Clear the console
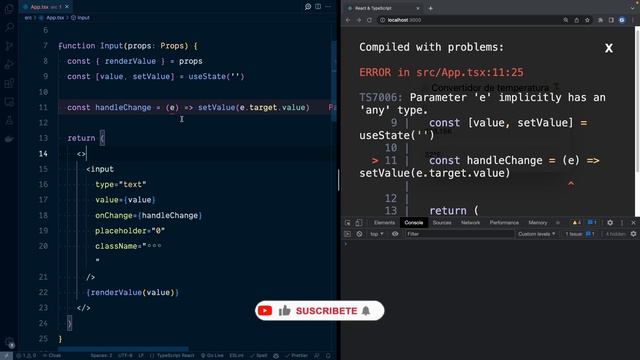Image resolution: width=640 pixels, height=360 pixels. pyautogui.click(x=359, y=234)
